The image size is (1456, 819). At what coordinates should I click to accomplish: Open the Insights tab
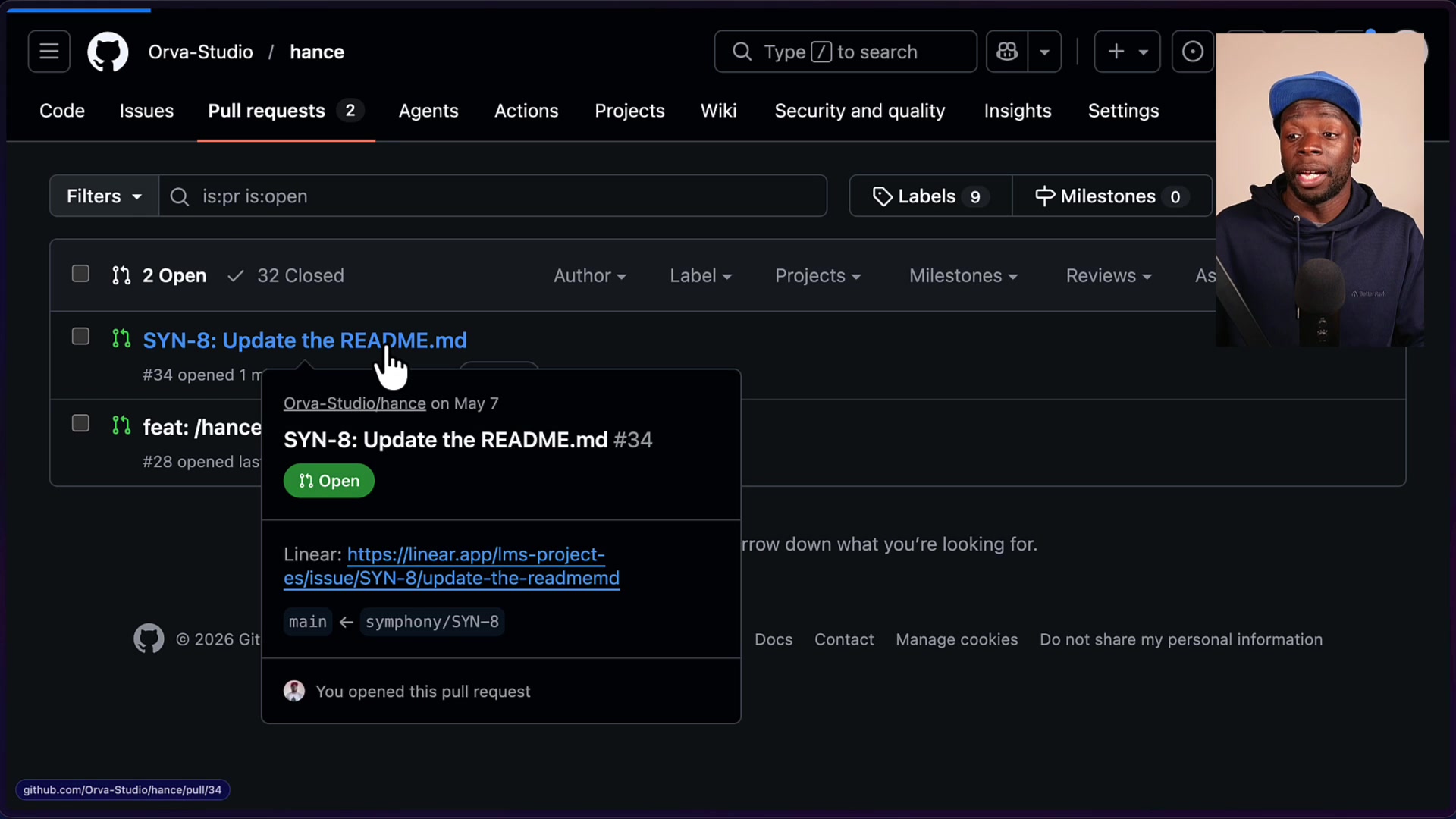1018,111
